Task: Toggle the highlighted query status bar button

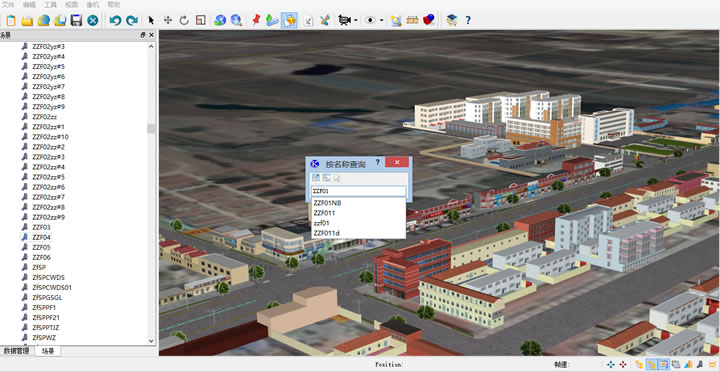Action: click(x=664, y=365)
